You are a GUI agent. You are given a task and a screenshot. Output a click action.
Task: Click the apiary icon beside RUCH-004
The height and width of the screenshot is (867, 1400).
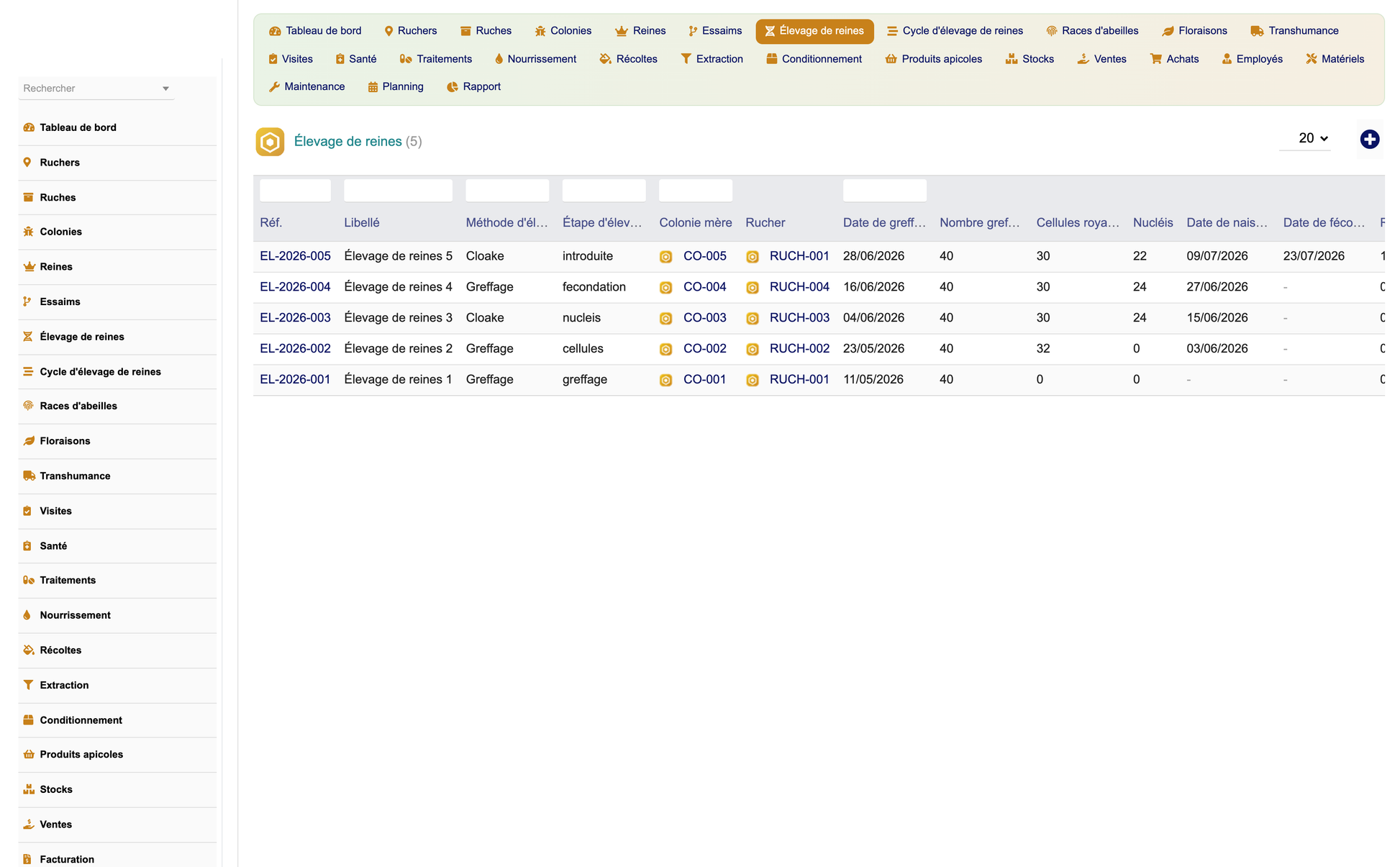[x=752, y=288]
